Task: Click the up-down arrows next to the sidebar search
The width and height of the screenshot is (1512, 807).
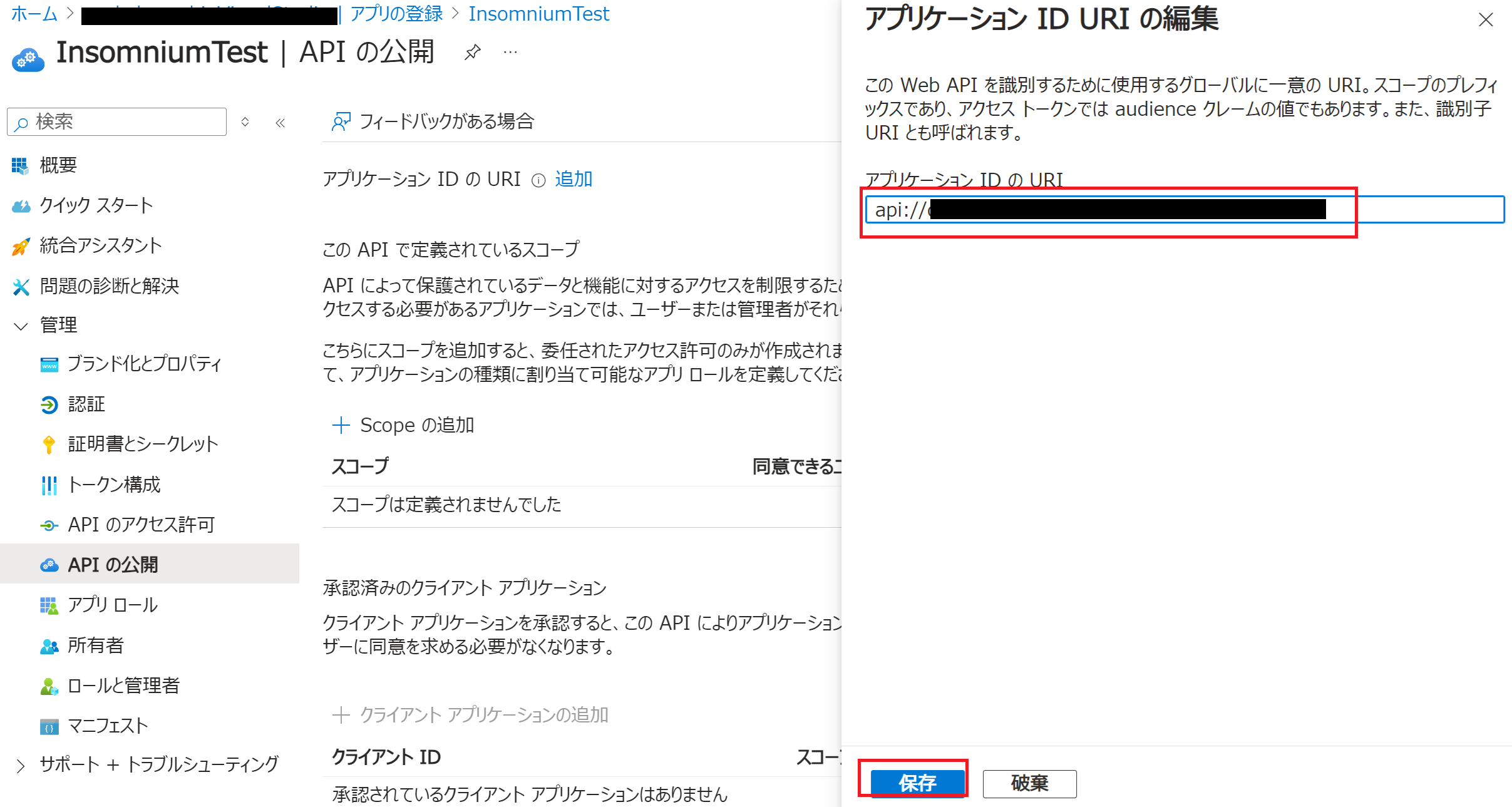Action: click(245, 122)
